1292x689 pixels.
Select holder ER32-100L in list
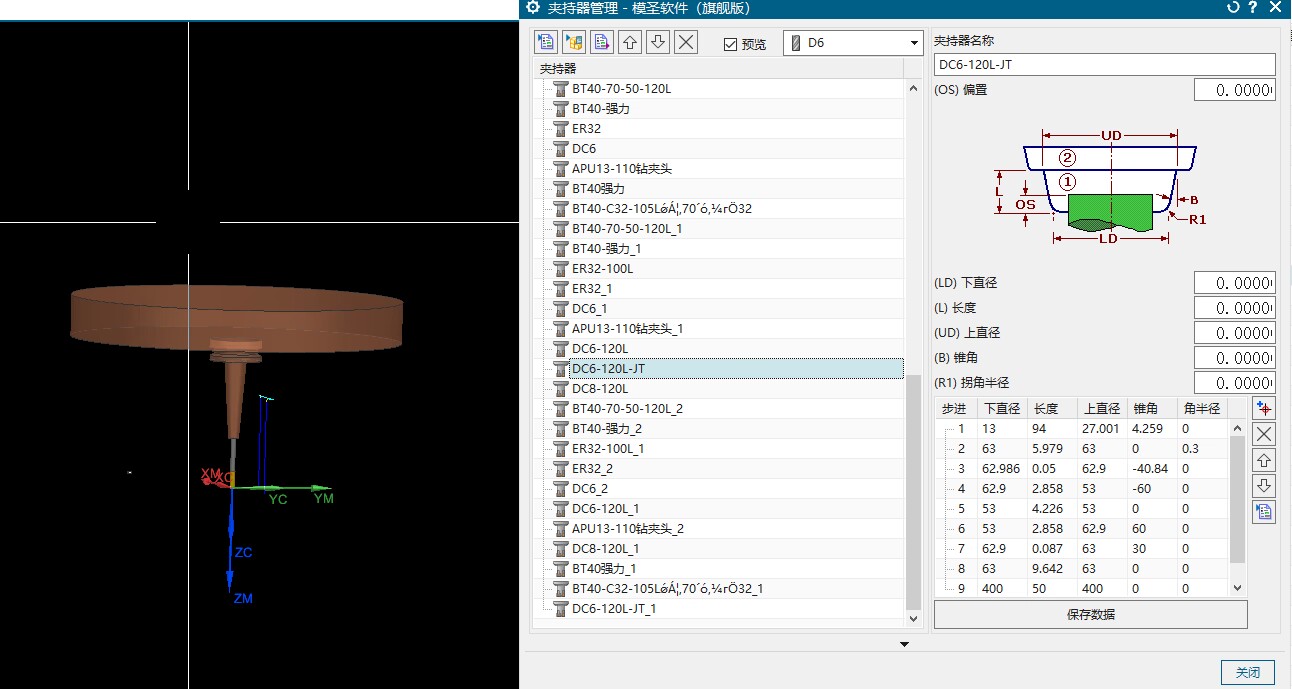point(602,268)
